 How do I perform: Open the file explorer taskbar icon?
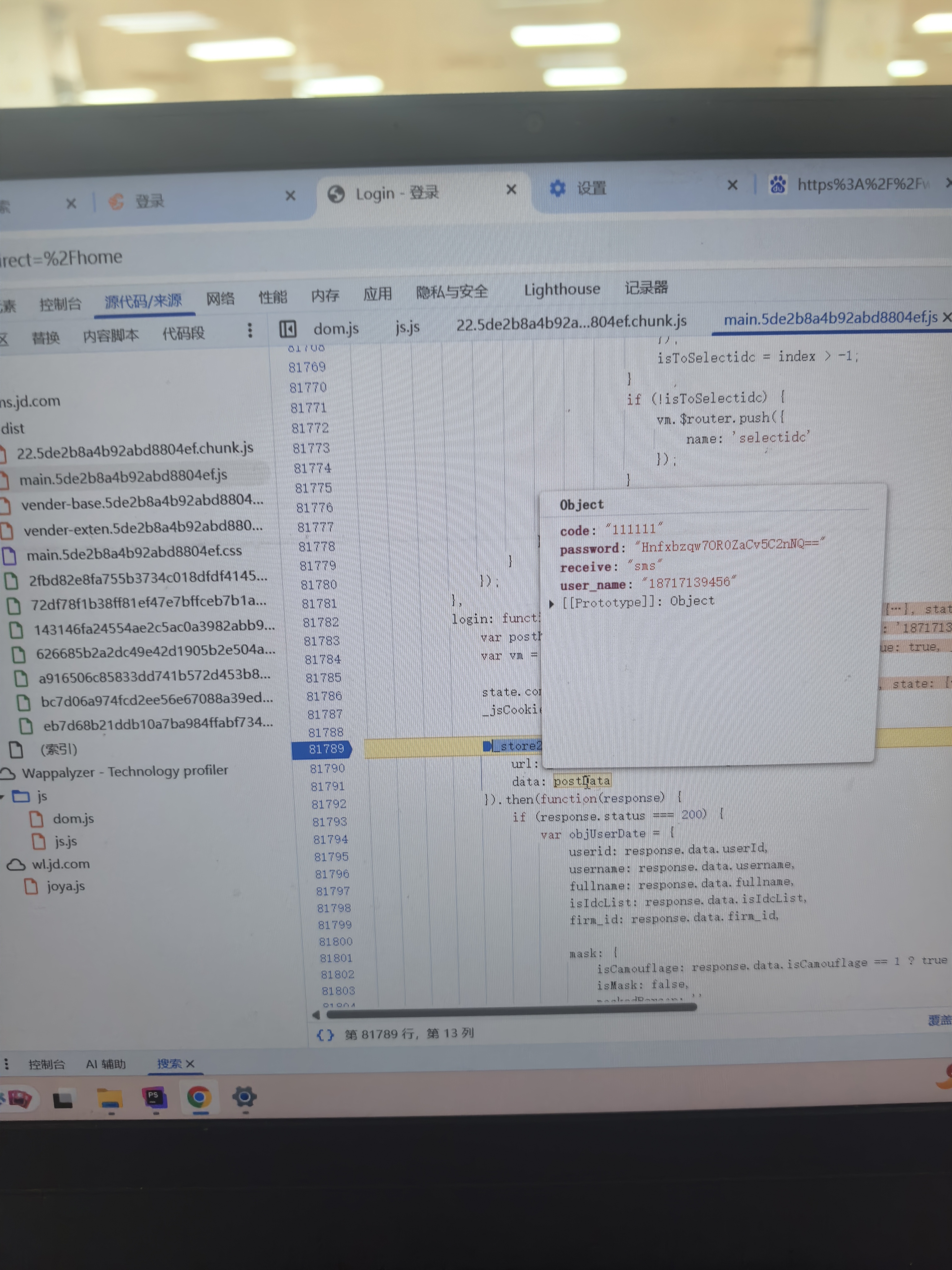[109, 1098]
